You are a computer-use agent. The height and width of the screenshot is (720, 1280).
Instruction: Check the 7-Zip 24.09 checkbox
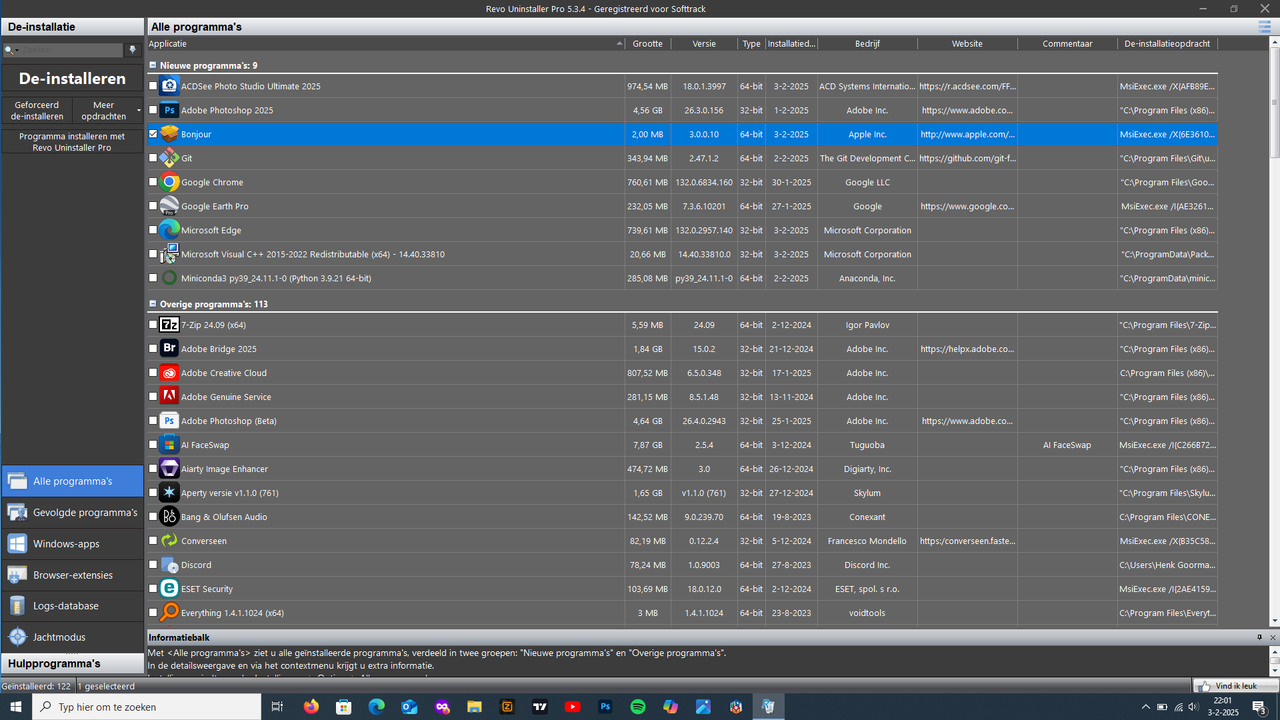coord(153,325)
